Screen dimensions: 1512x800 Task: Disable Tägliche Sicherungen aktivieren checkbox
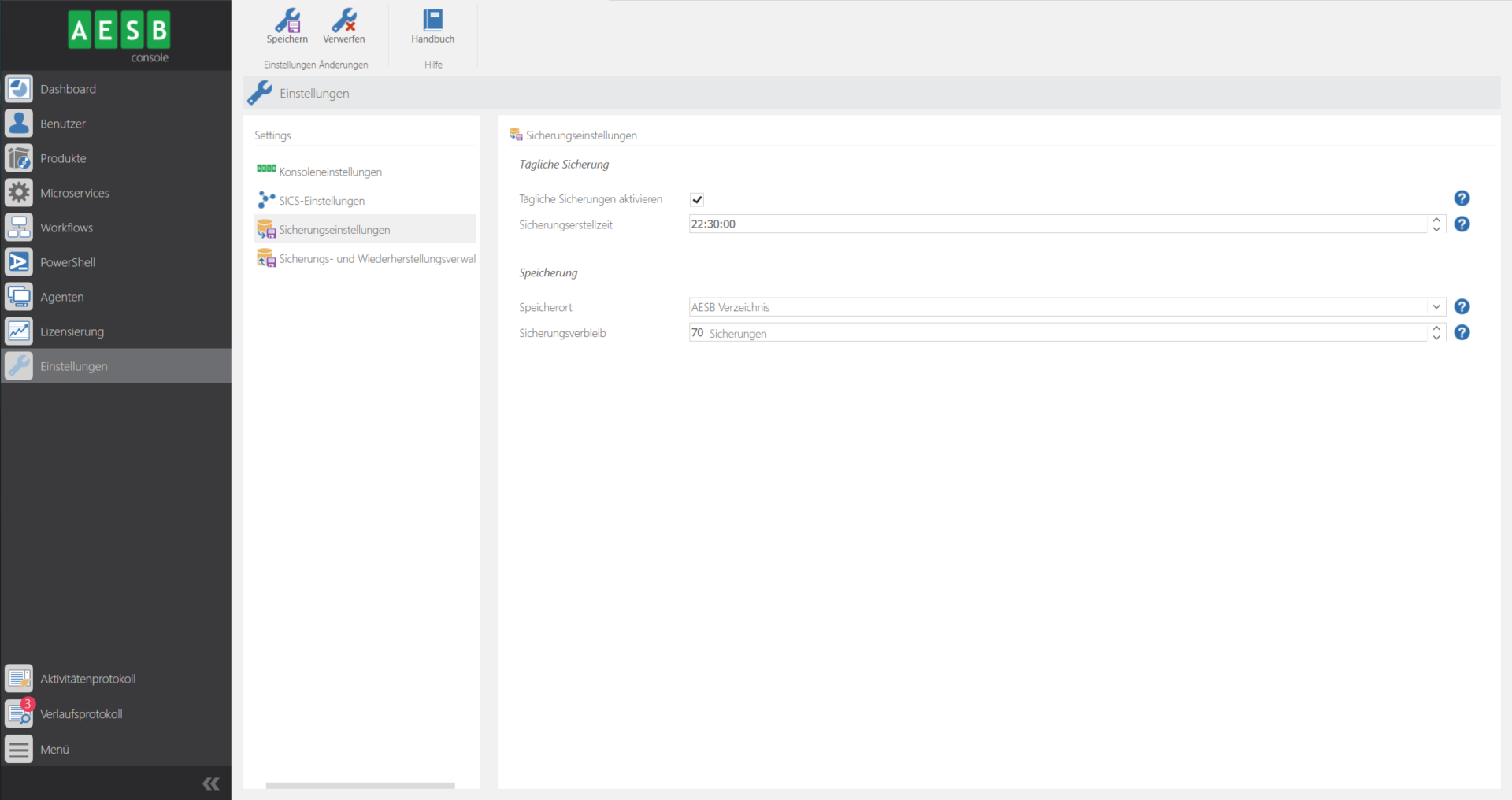pos(697,199)
